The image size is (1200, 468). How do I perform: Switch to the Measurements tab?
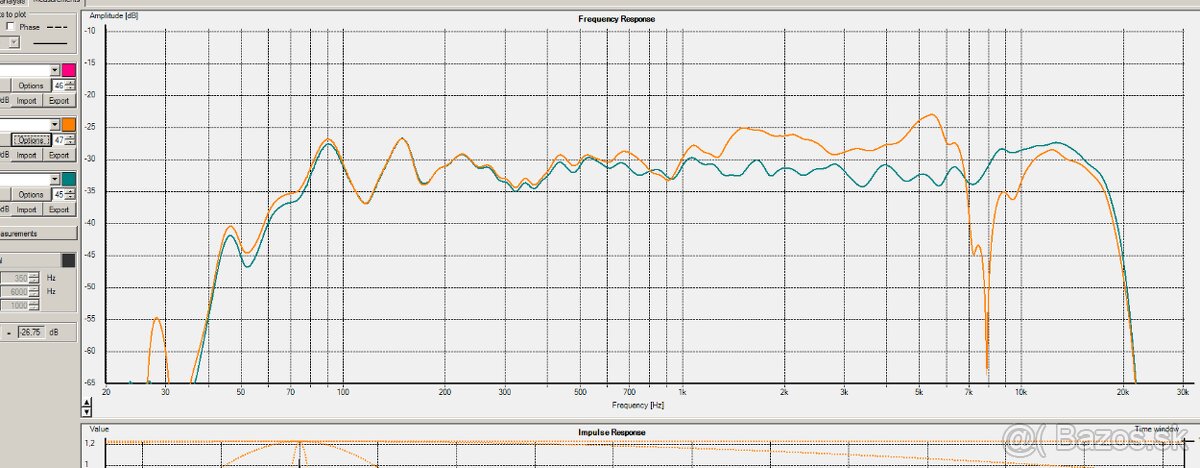55,3
